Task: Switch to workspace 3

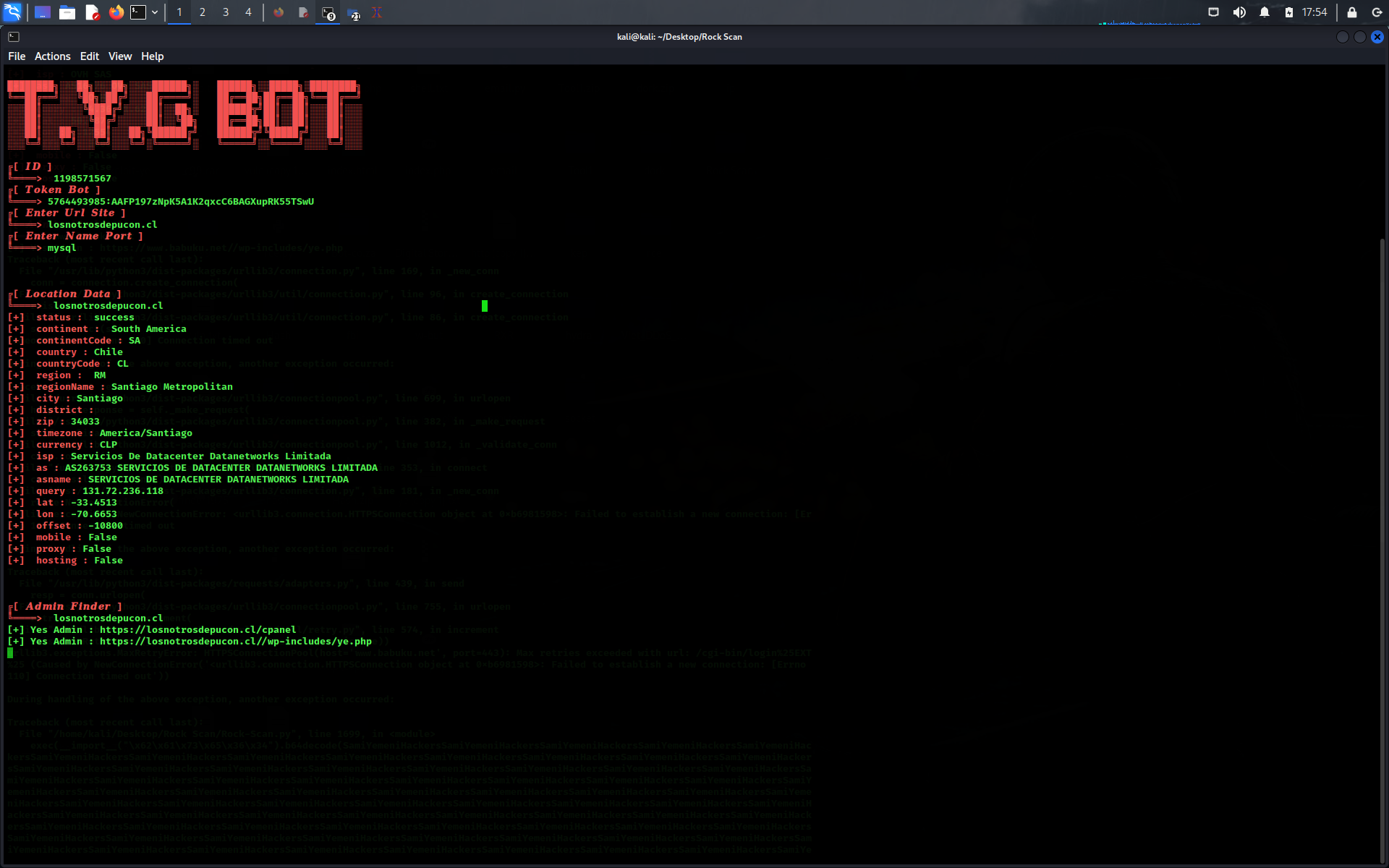Action: 226,12
